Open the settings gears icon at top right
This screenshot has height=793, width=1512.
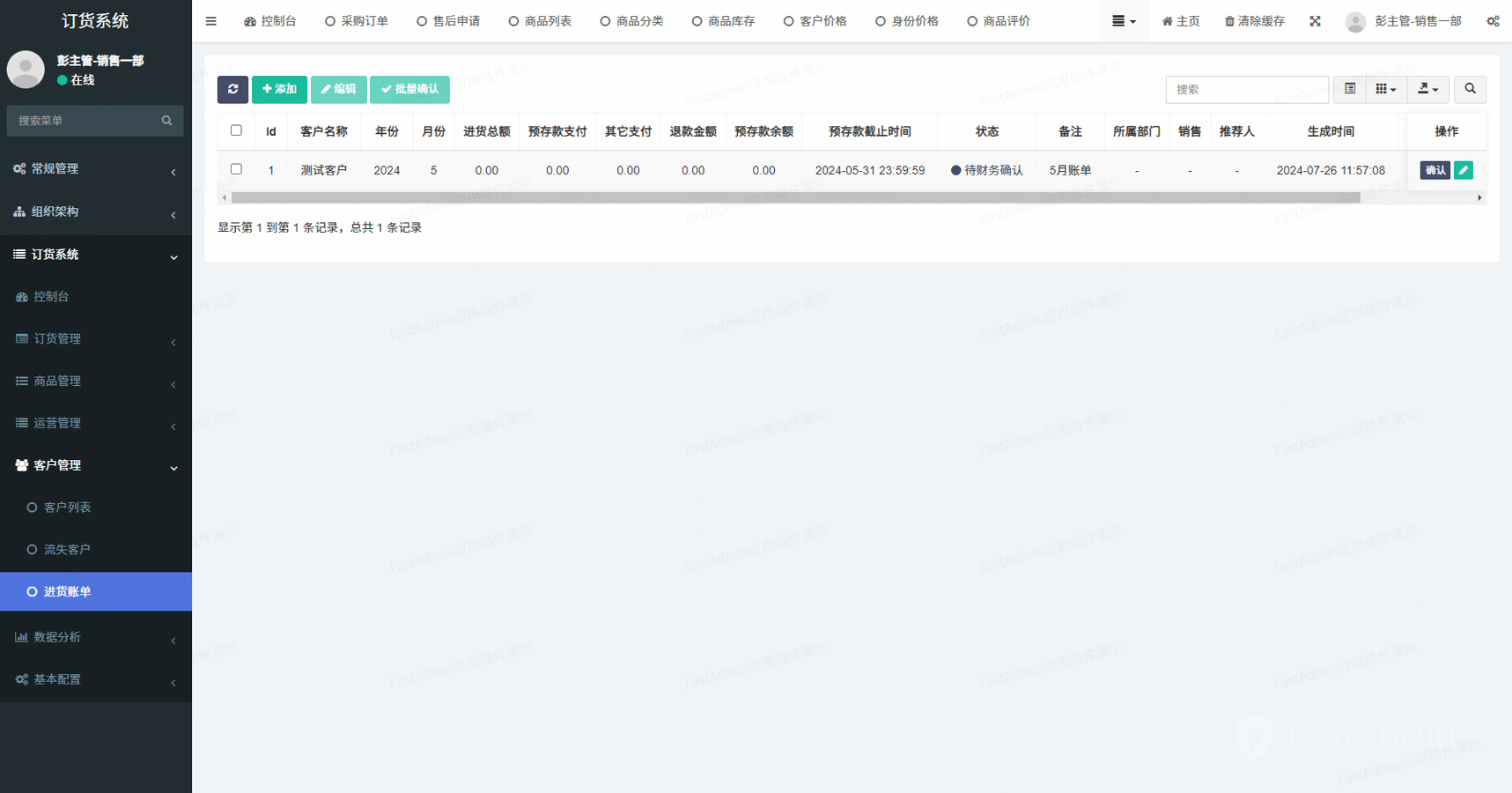coord(1493,21)
